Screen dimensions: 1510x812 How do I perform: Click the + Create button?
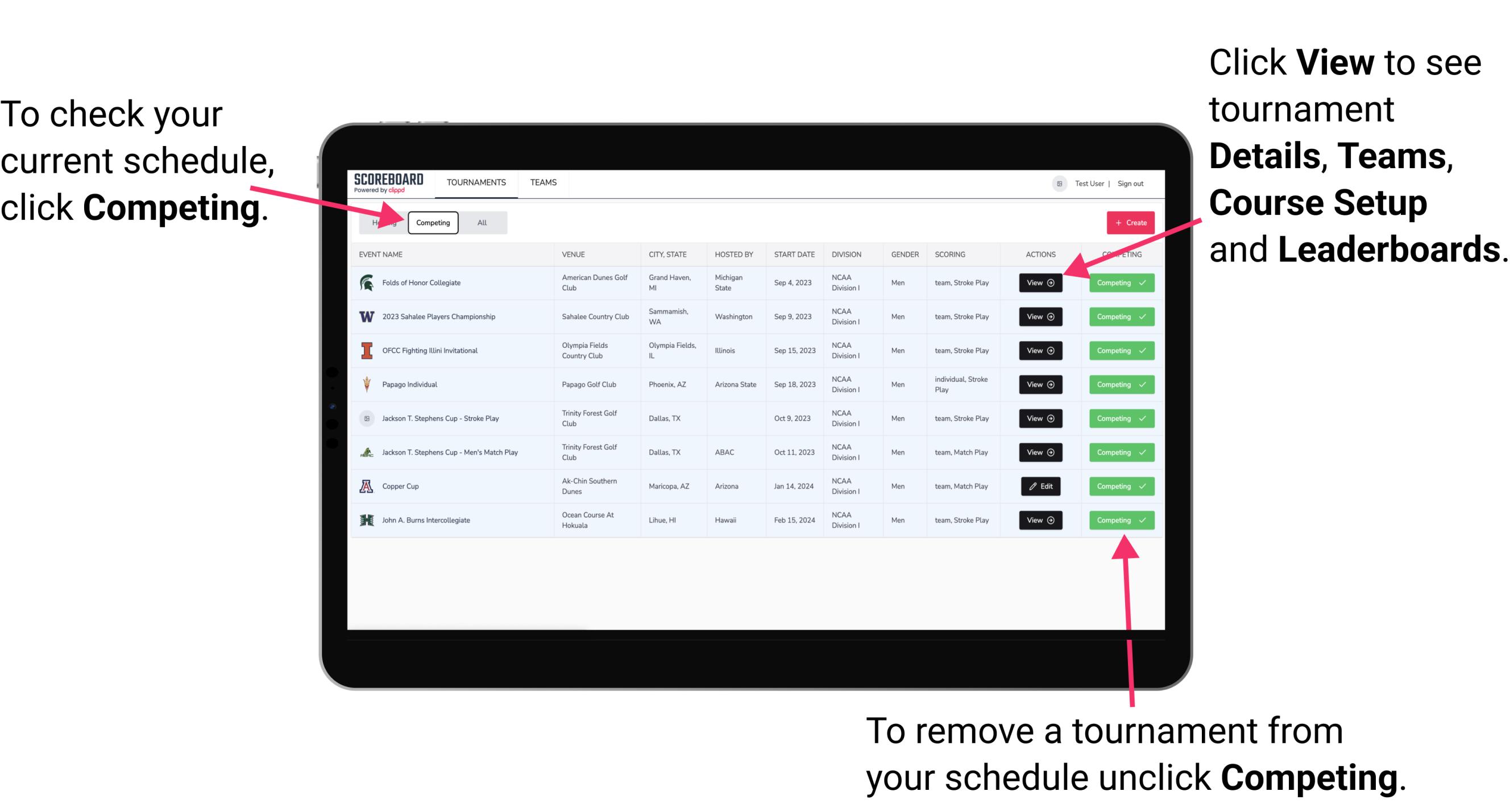1130,222
